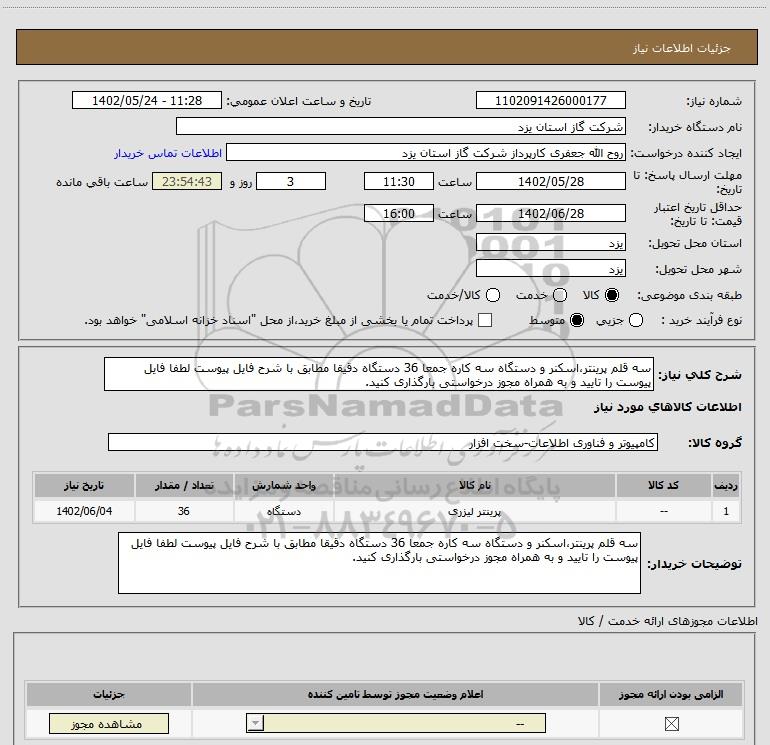Toggle Islamic treasury bonds payment checkbox

485,320
